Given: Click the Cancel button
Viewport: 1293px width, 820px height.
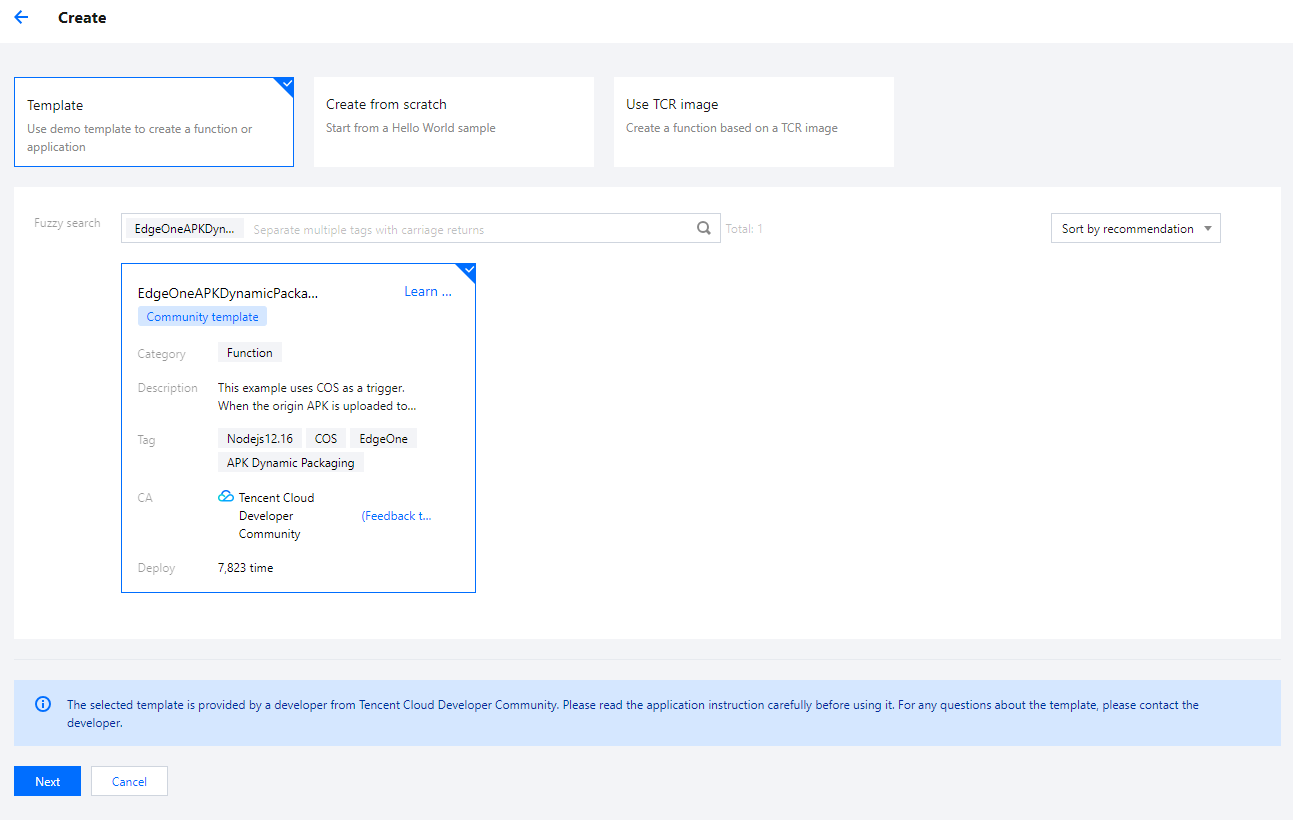Looking at the screenshot, I should pos(129,781).
